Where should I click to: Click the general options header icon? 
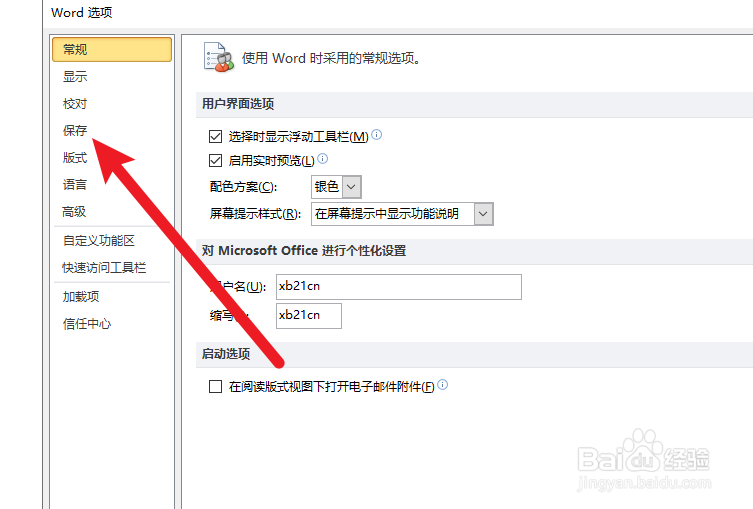219,57
